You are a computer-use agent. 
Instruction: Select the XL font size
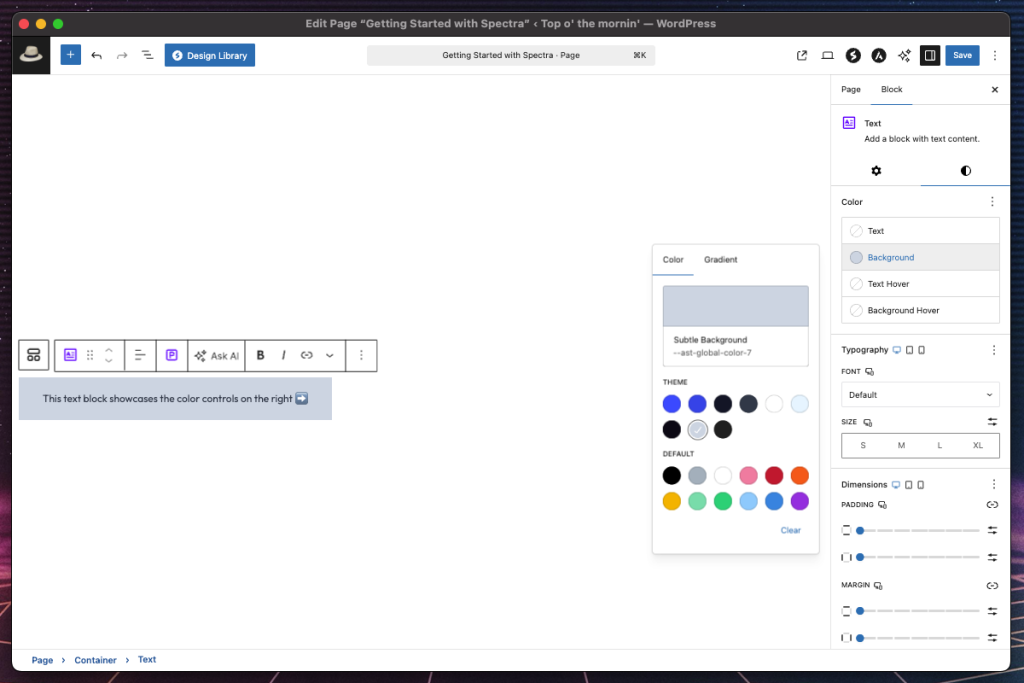[978, 445]
